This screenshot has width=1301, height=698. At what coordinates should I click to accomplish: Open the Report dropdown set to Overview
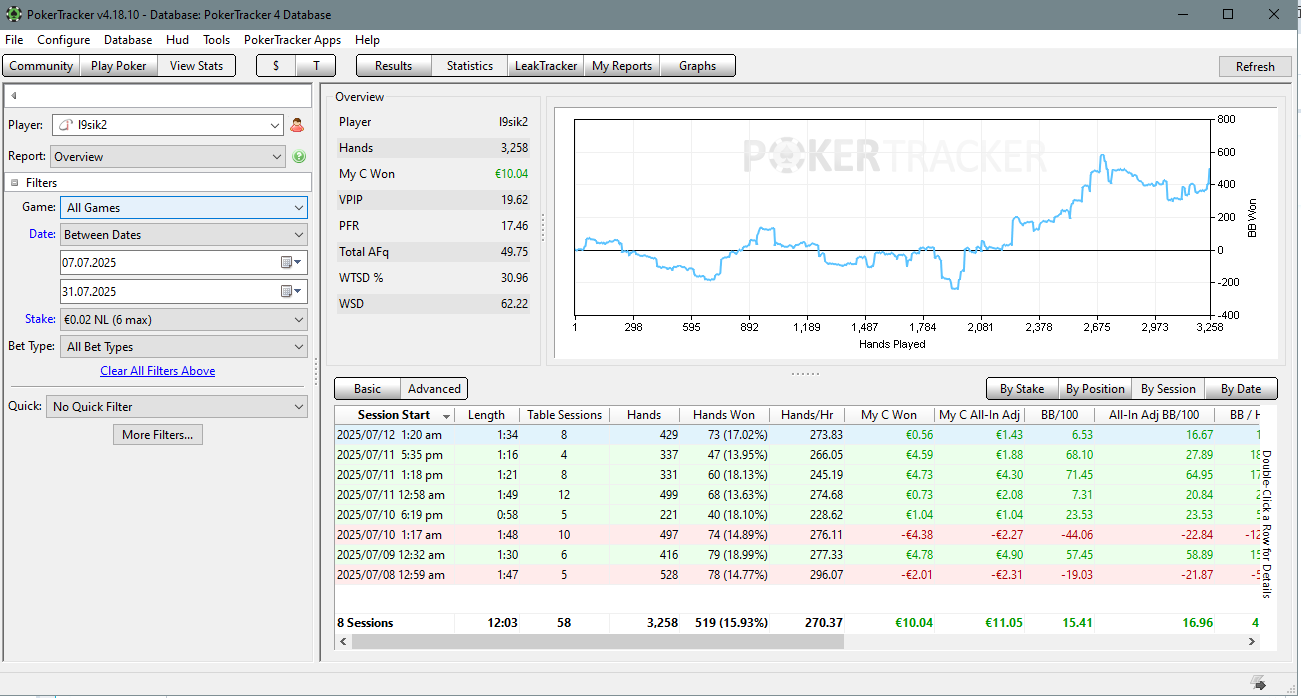(x=168, y=157)
